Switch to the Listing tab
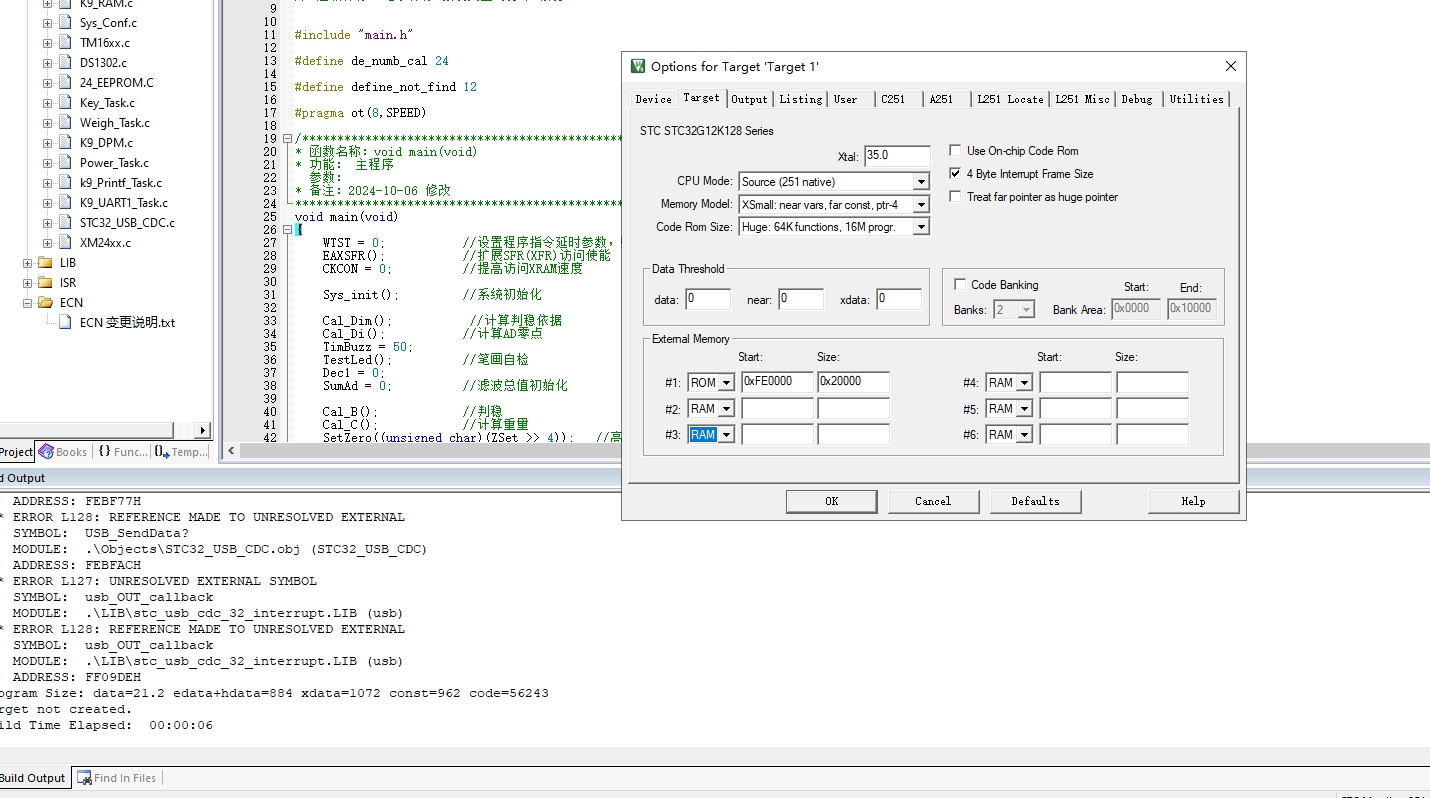Viewport: 1430px width, 798px height. 800,99
